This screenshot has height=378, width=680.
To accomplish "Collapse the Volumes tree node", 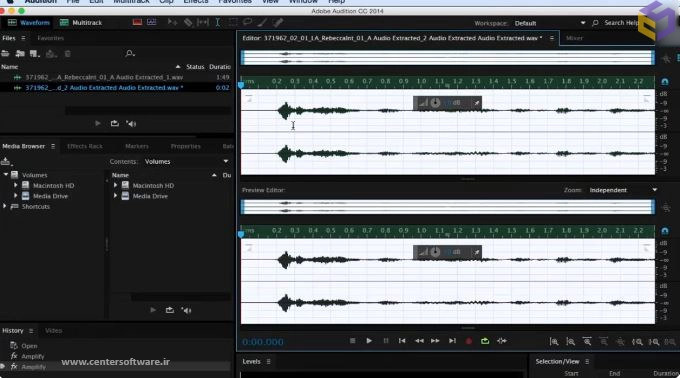I will coord(6,175).
